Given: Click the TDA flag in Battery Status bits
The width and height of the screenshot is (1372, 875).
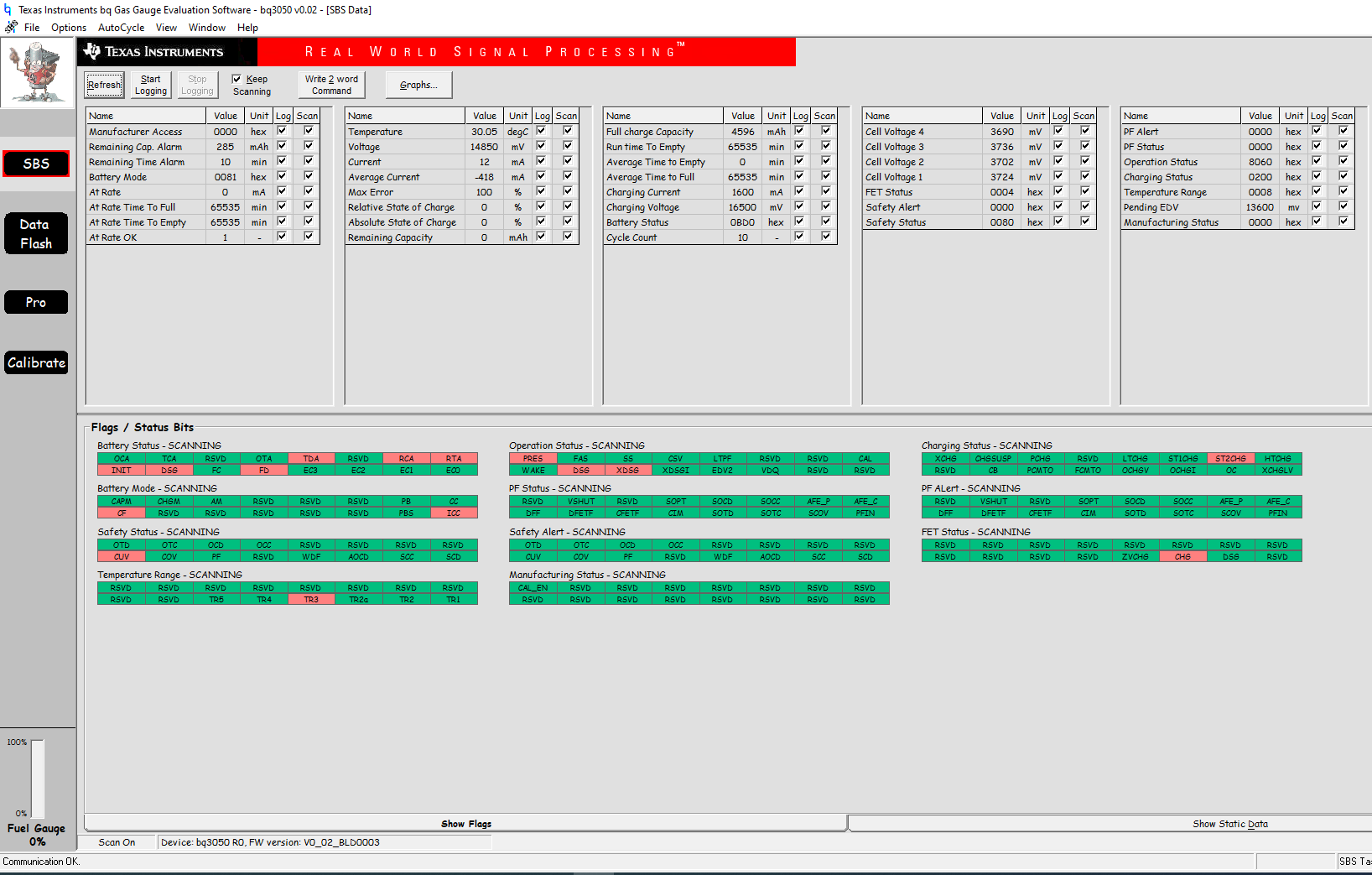Looking at the screenshot, I should tap(311, 459).
